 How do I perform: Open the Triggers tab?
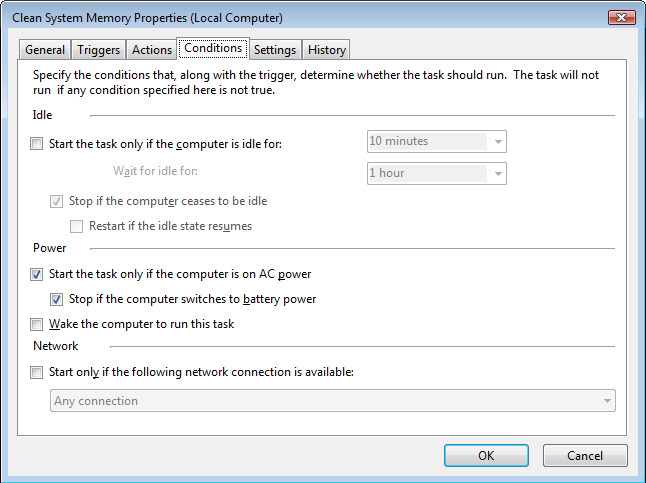pos(99,50)
